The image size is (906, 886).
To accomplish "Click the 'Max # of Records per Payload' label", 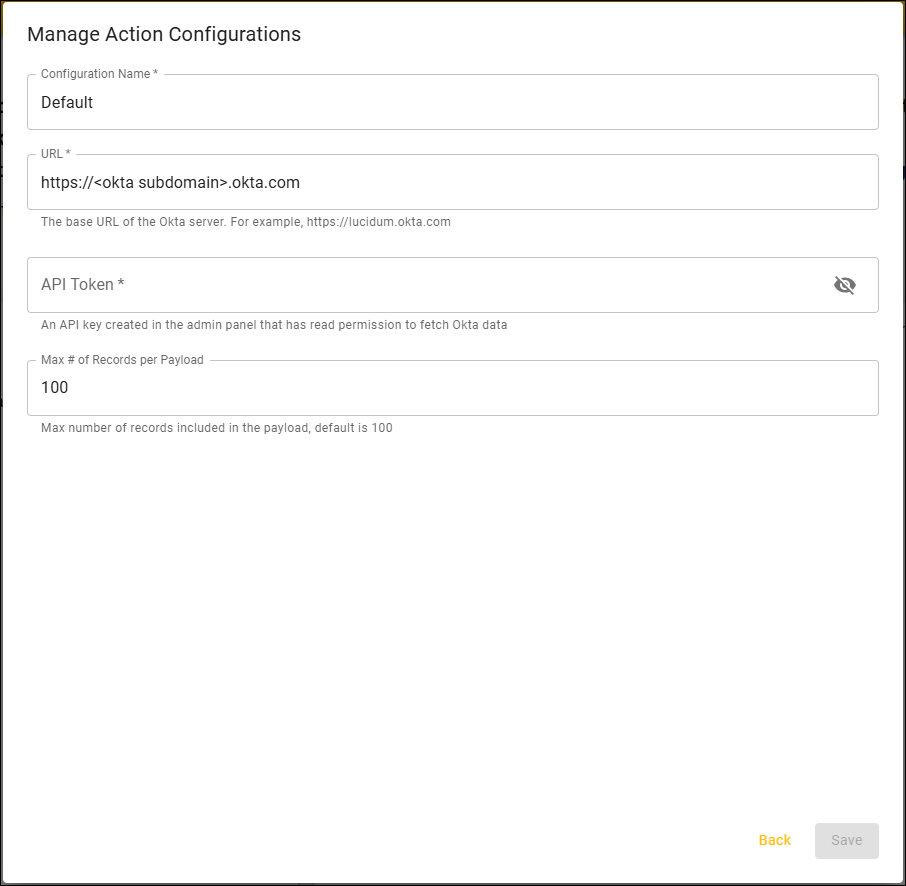I will tap(122, 359).
